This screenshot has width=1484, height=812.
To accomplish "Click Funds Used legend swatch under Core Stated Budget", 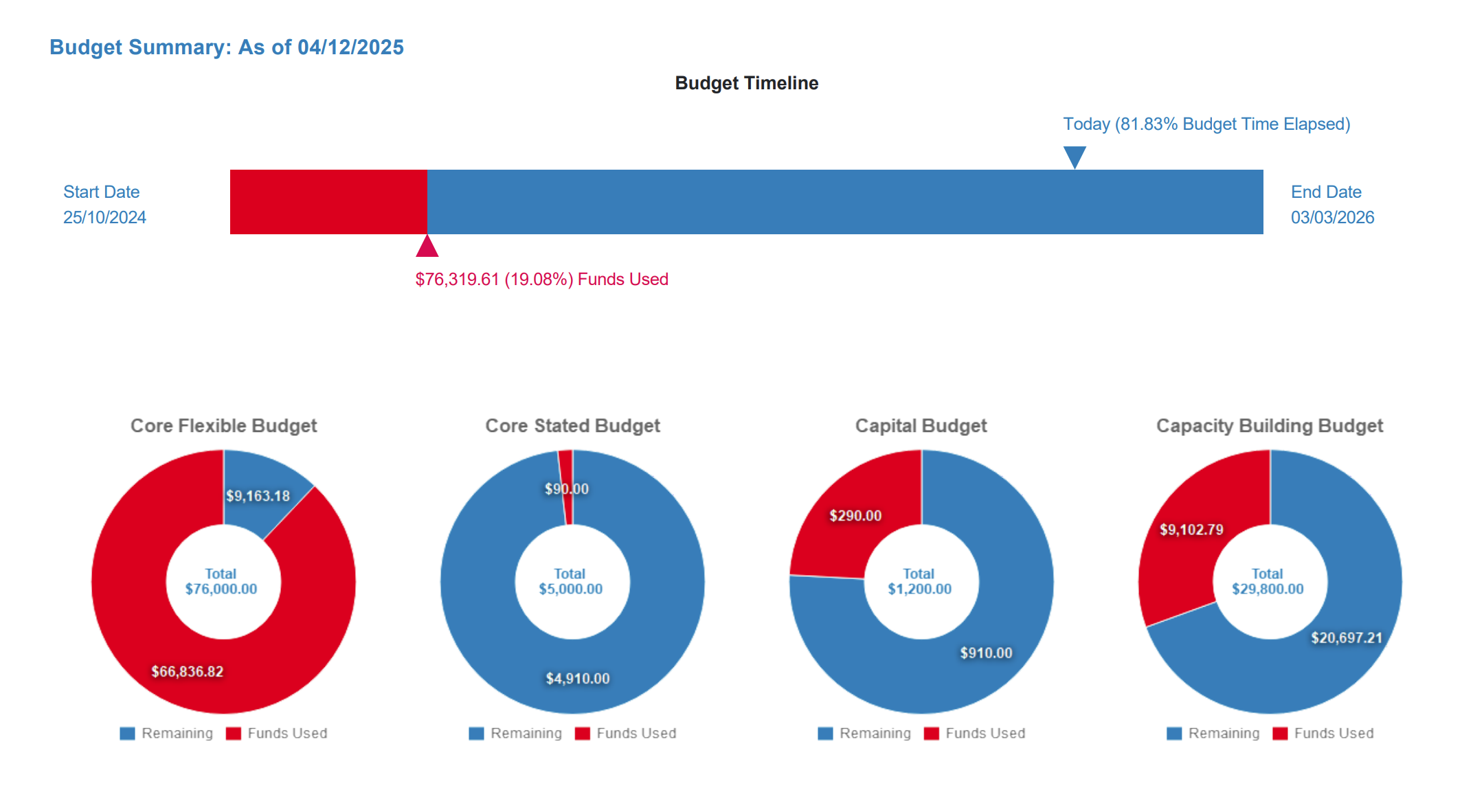I will click(x=583, y=734).
